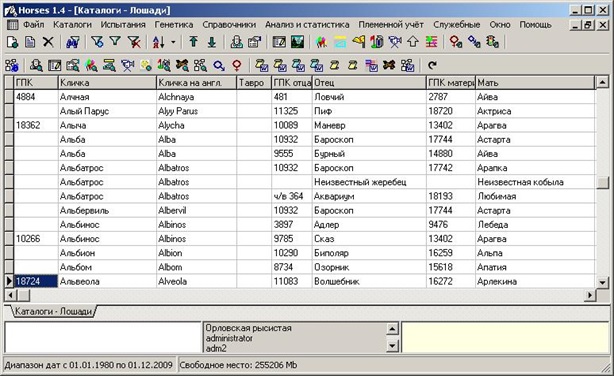Open the Анализ и статистика menu
The width and height of the screenshot is (614, 376).
(x=307, y=25)
